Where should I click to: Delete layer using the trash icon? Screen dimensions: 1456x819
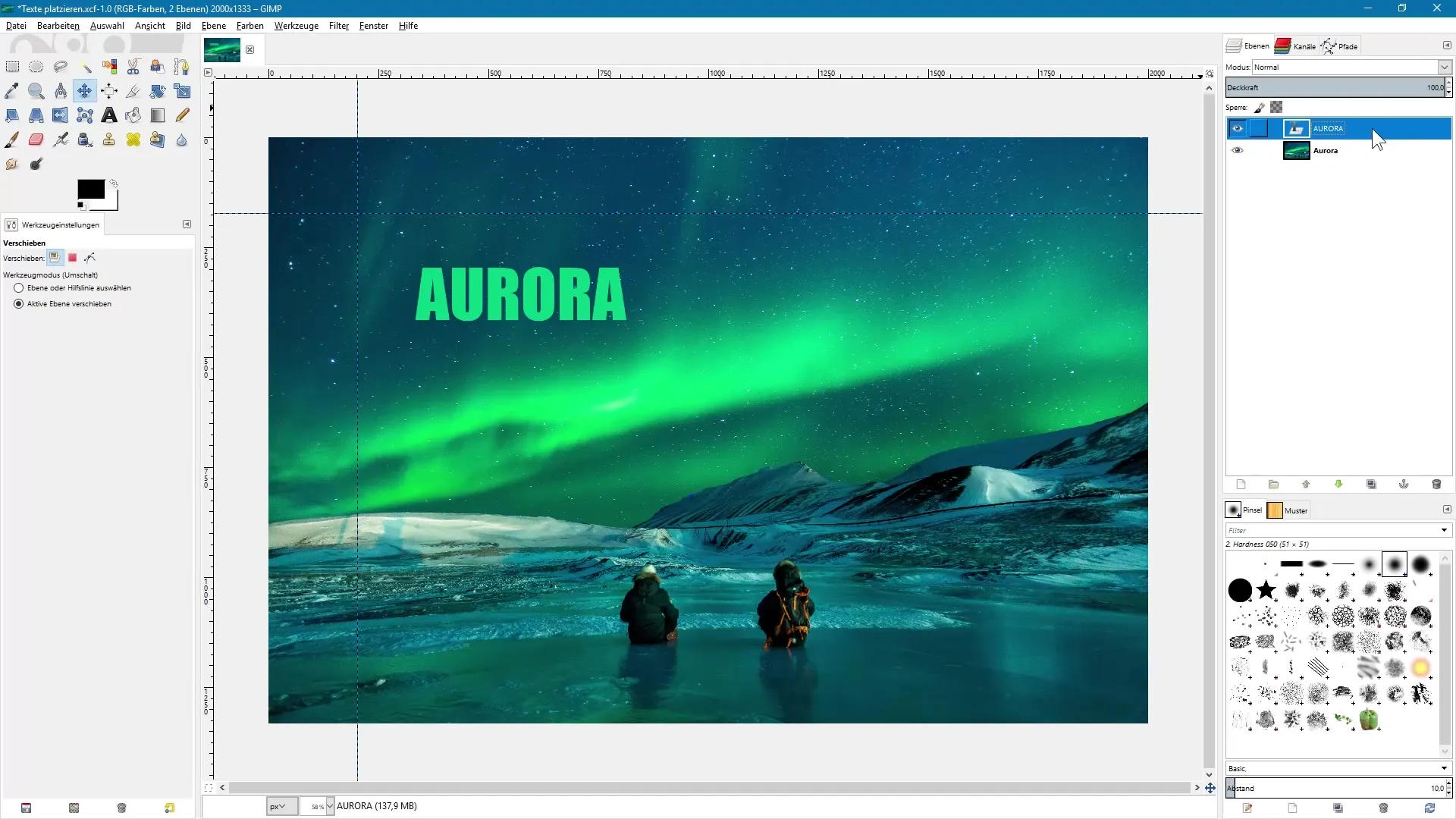pyautogui.click(x=1436, y=485)
